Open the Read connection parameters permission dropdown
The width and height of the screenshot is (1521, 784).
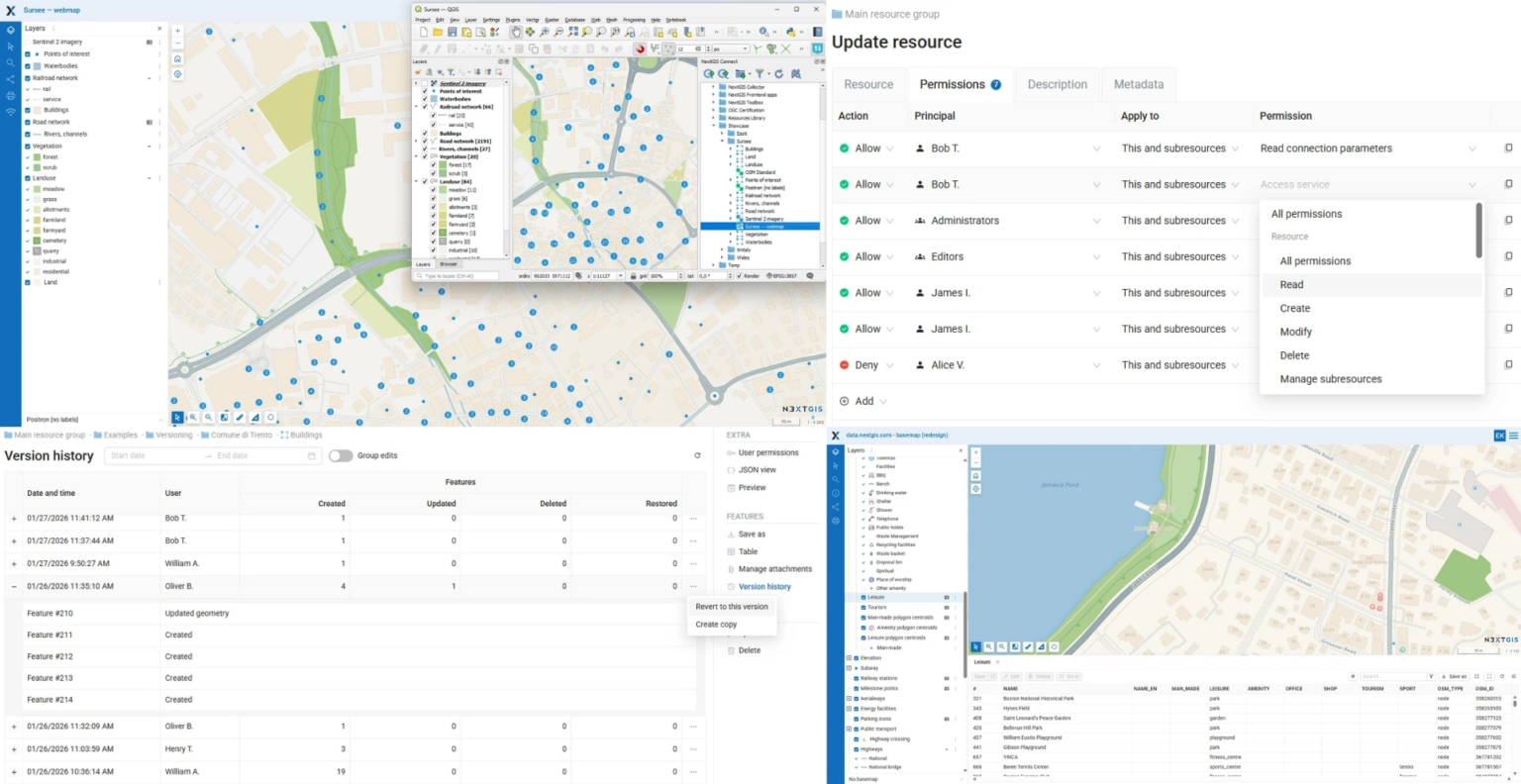click(1369, 148)
